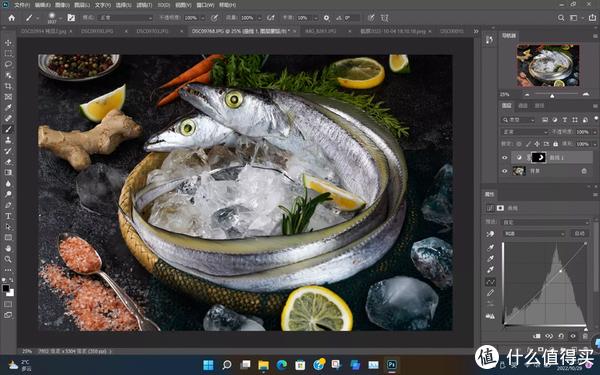
Task: Open the brush settings panel icon
Action: click(x=71, y=18)
